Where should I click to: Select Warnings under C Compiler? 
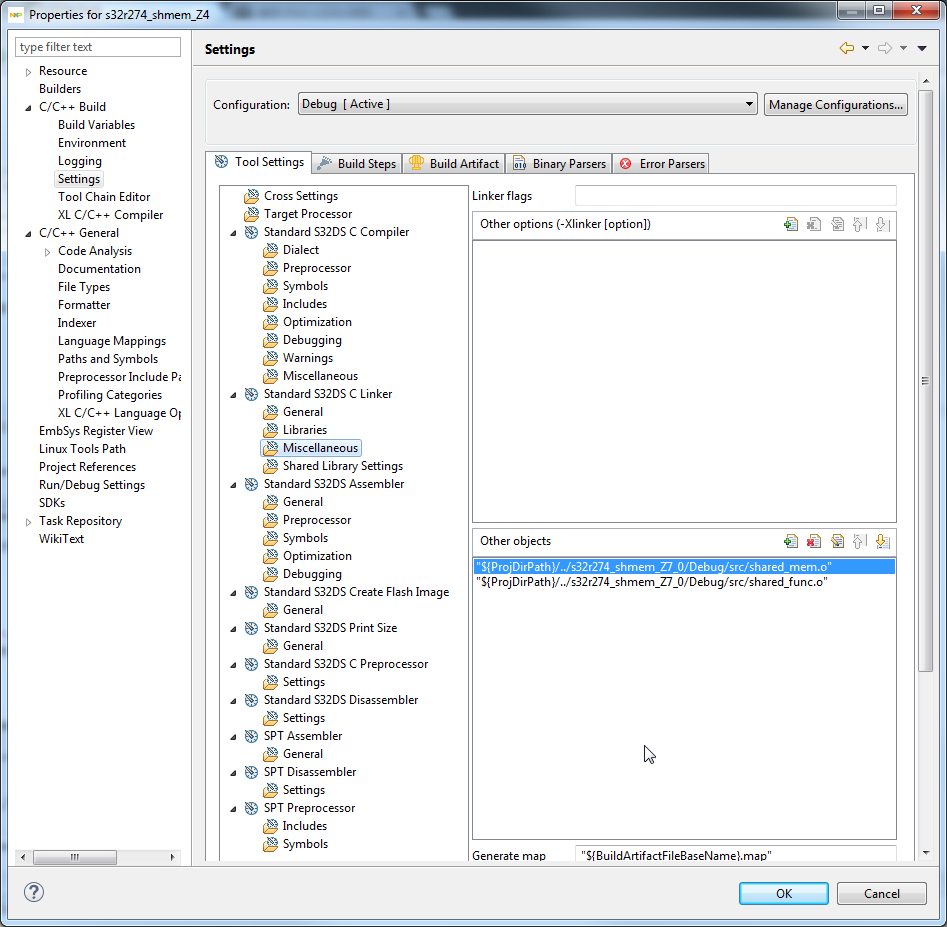click(x=307, y=358)
